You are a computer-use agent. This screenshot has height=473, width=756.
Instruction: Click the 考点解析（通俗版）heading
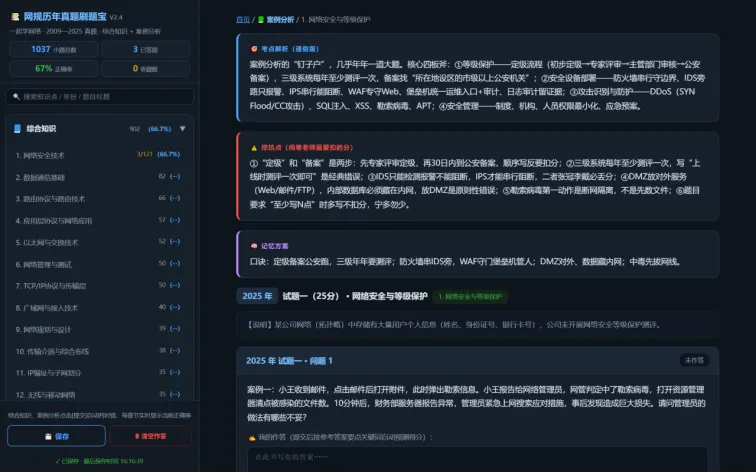coord(290,49)
